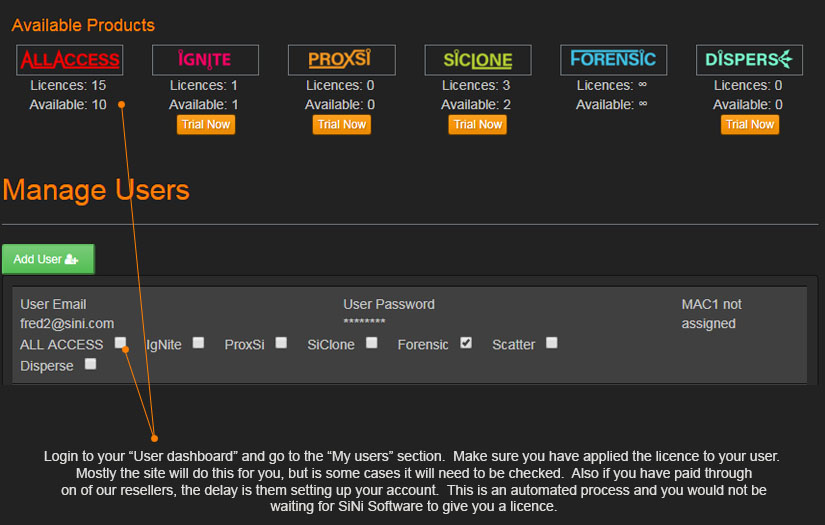Click the 'Available Products' heading
Viewport: 825px width, 525px height.
pyautogui.click(x=83, y=25)
